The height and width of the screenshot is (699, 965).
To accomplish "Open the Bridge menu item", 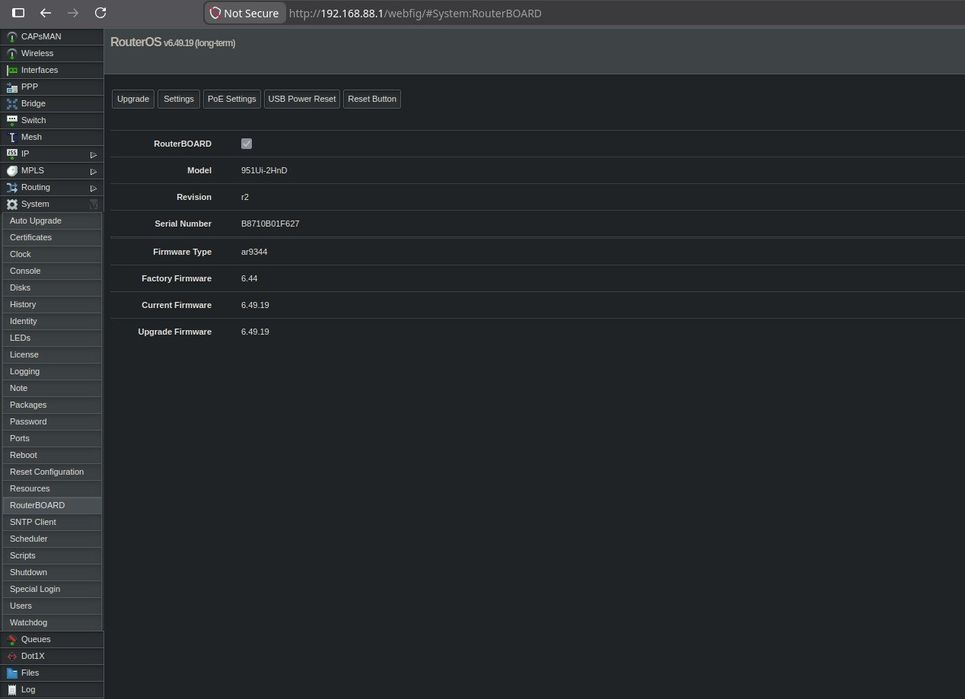I will [52, 104].
